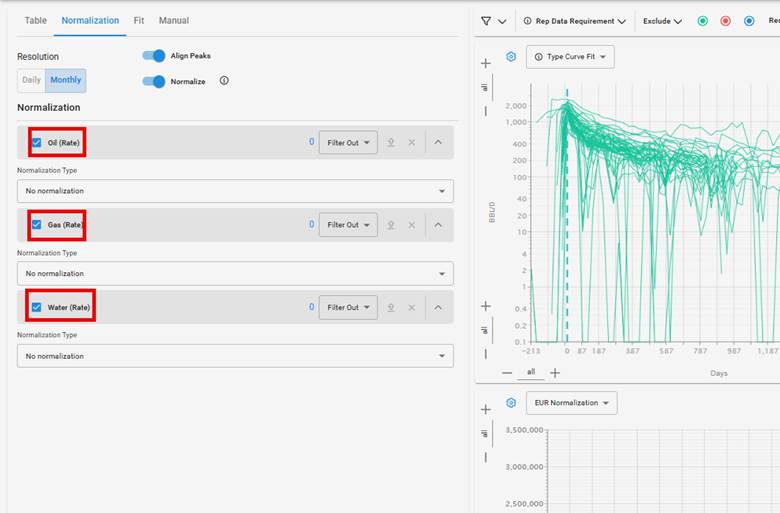Uncheck the Oil (Rate) checkbox
The width and height of the screenshot is (780, 513).
point(37,143)
